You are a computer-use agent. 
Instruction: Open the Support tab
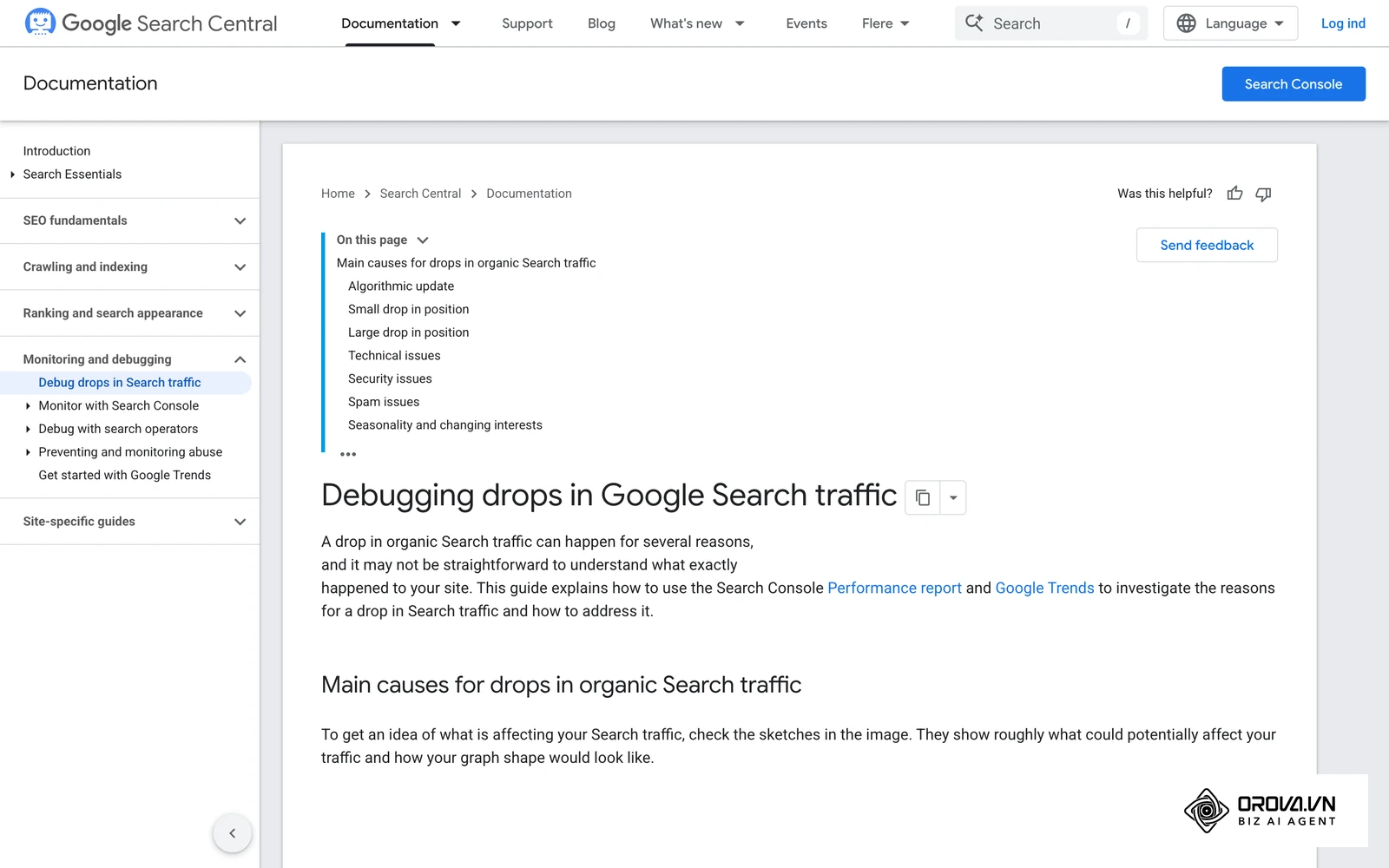[x=527, y=23]
